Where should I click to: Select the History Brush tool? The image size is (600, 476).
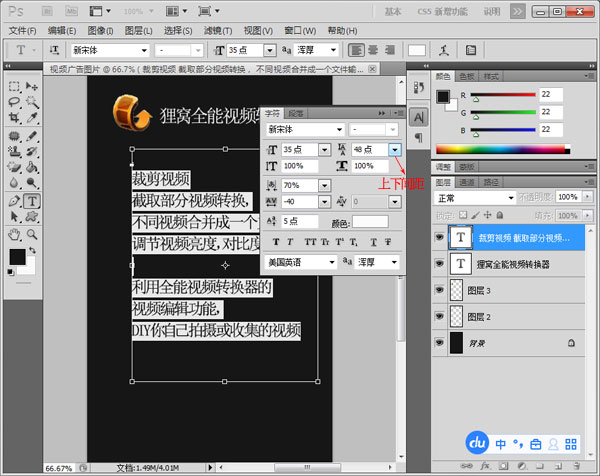click(x=32, y=152)
